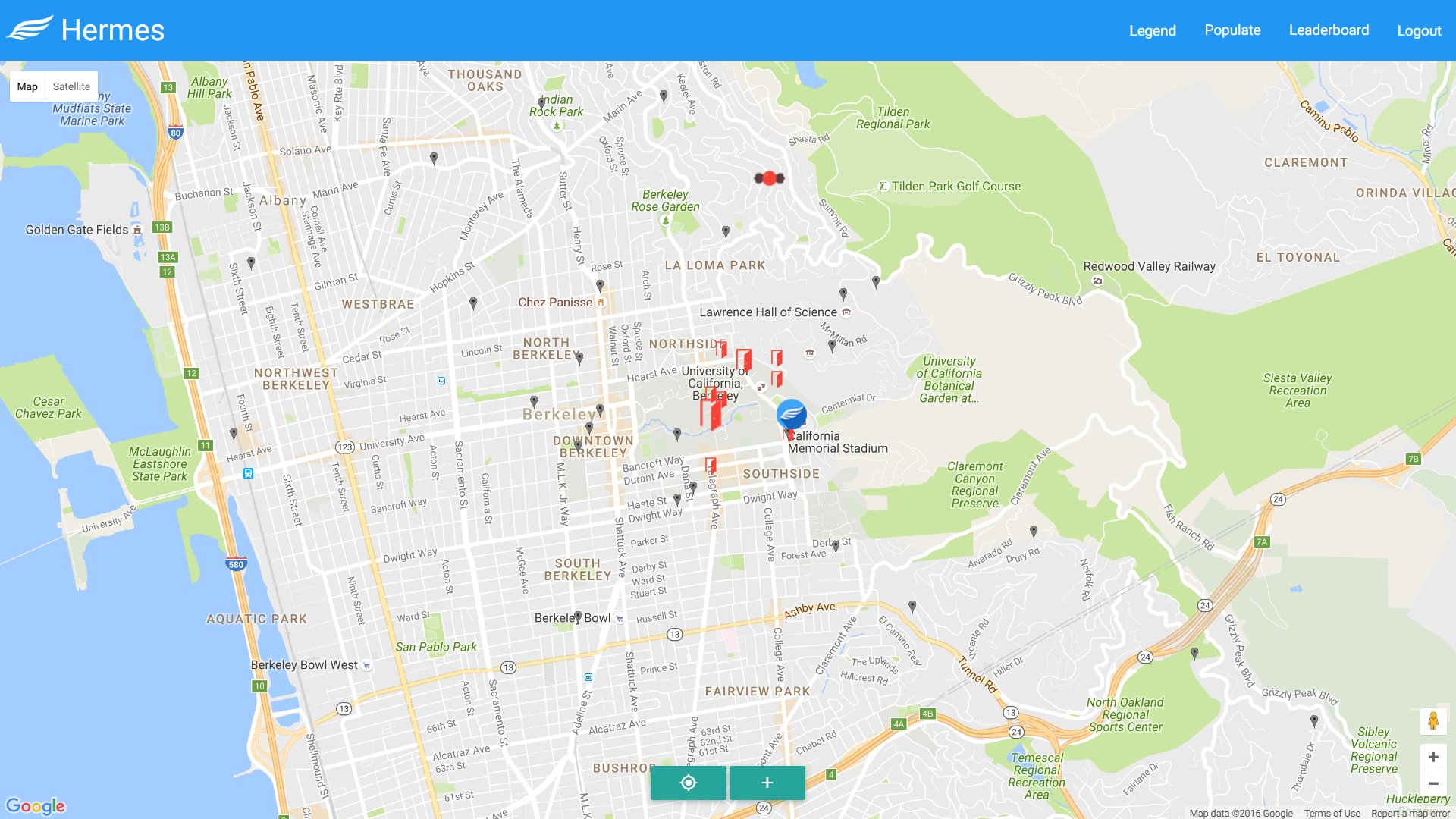Click the red dot cluster marker
Viewport: 1456px width, 819px height.
(x=769, y=178)
